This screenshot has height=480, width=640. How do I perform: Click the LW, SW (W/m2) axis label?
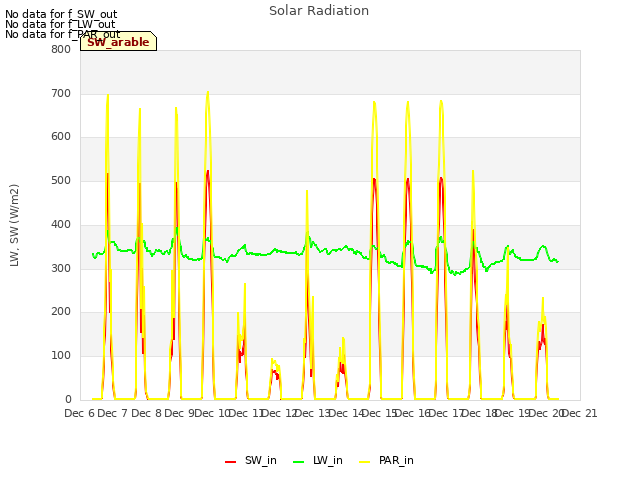point(14,225)
